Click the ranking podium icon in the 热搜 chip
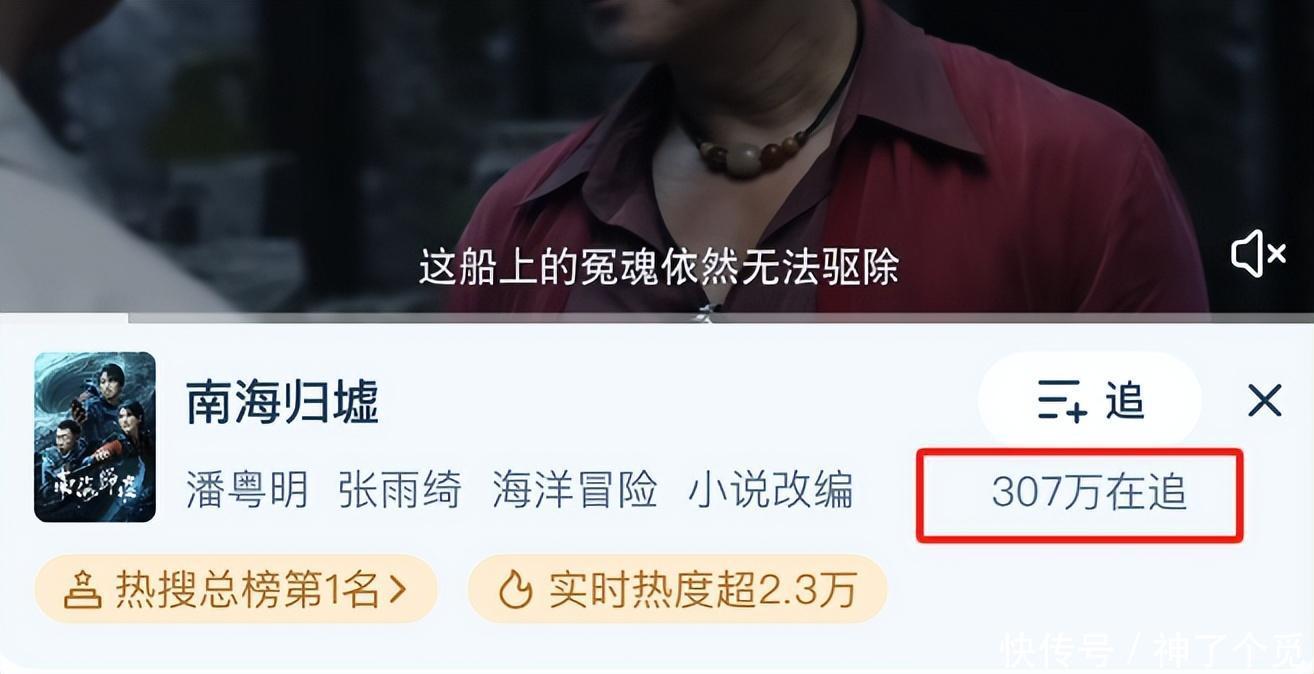1314x674 pixels. coord(83,590)
